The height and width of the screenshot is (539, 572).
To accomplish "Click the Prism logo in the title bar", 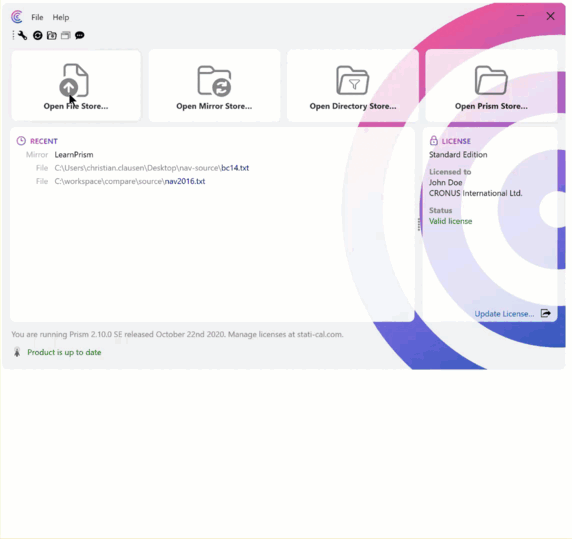I will (17, 17).
